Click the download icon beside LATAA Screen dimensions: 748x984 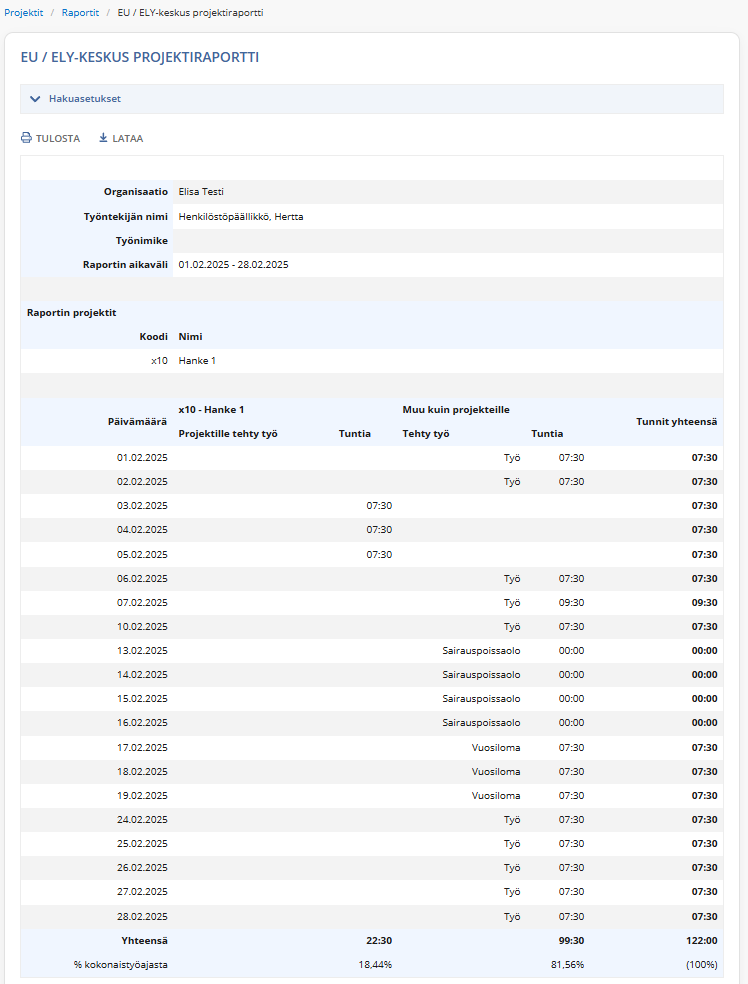(104, 138)
